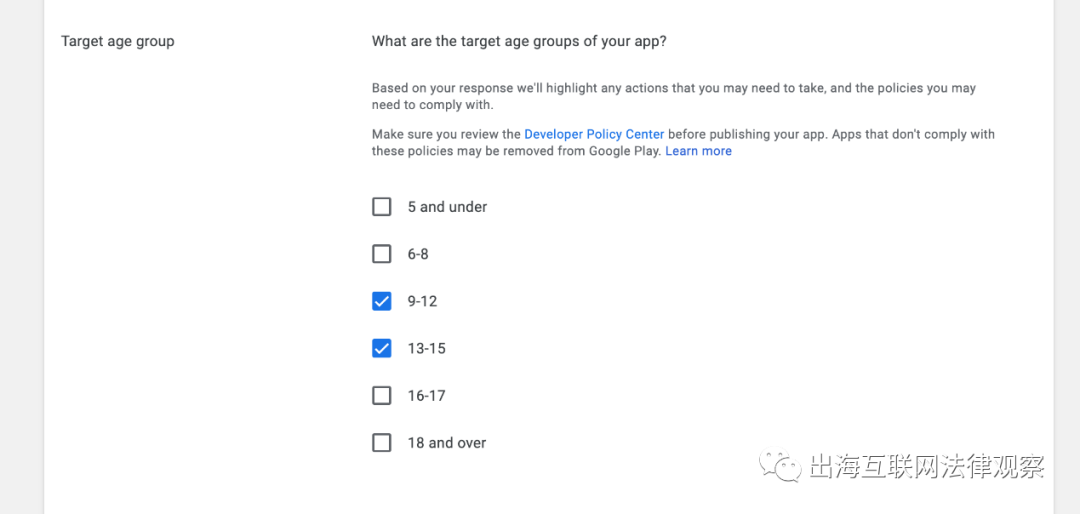This screenshot has height=514, width=1080.
Task: Click the '6-8' option label text
Action: pyautogui.click(x=418, y=254)
